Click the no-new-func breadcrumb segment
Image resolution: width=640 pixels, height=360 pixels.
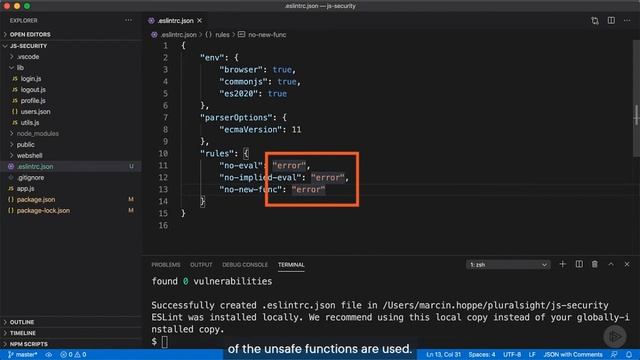(267, 35)
